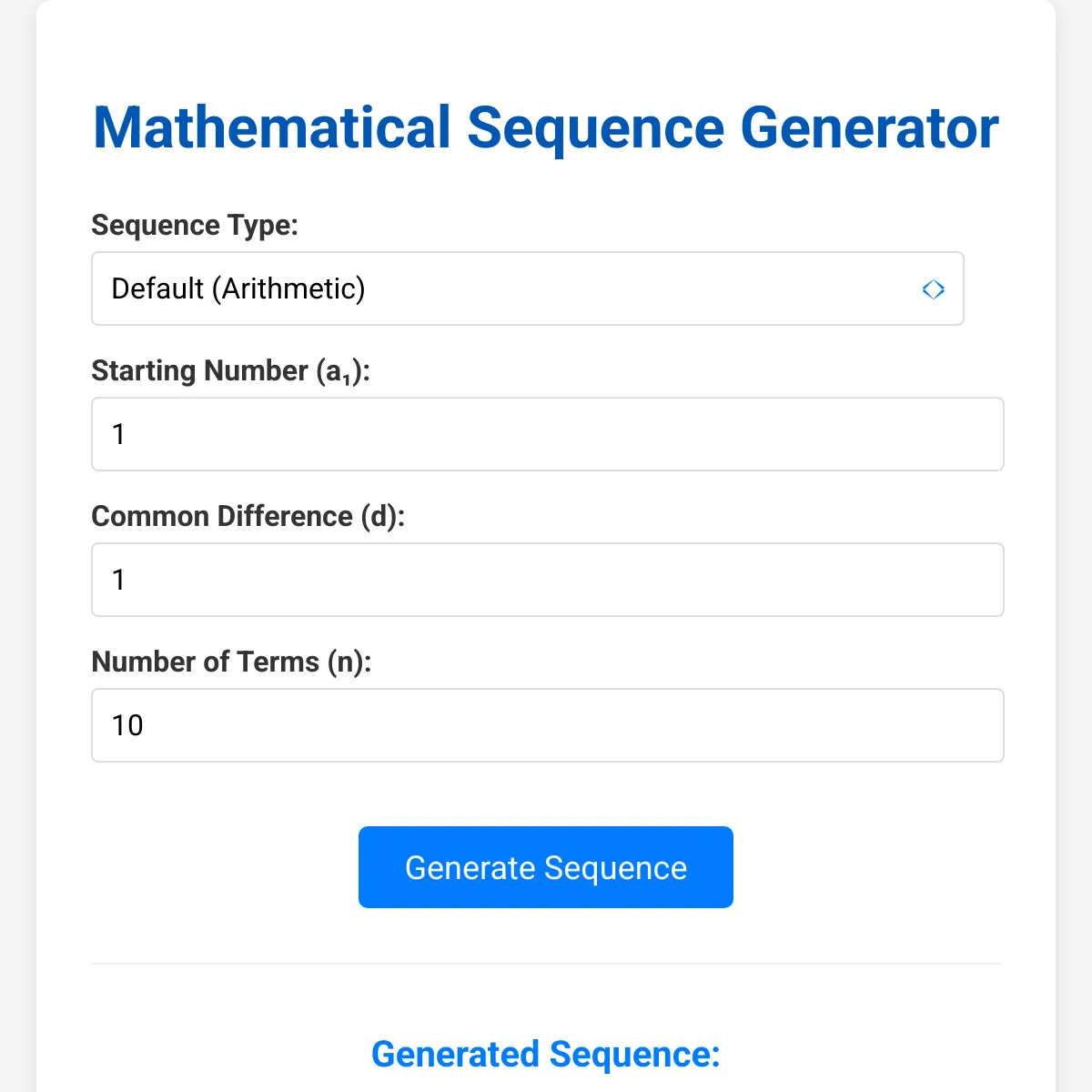Click the Starting Number (a₁) label
The image size is (1092, 1092).
tap(232, 370)
